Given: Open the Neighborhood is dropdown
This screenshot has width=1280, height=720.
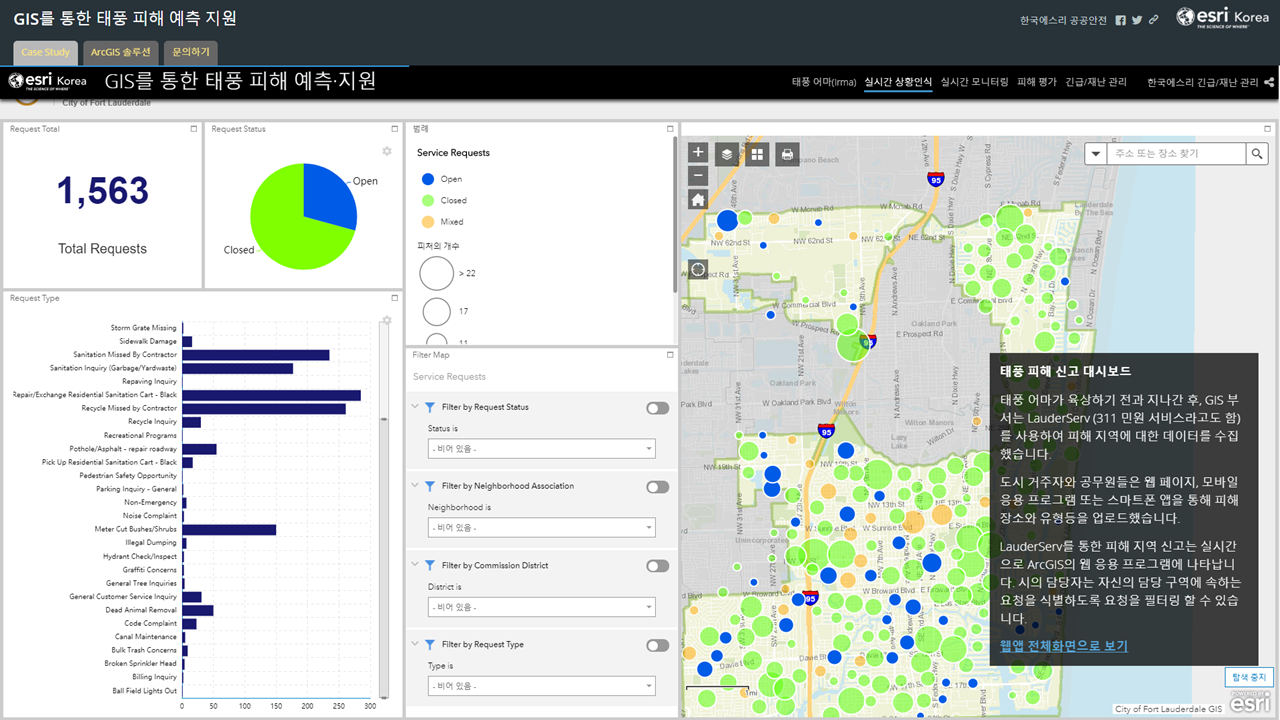Looking at the screenshot, I should click(541, 527).
